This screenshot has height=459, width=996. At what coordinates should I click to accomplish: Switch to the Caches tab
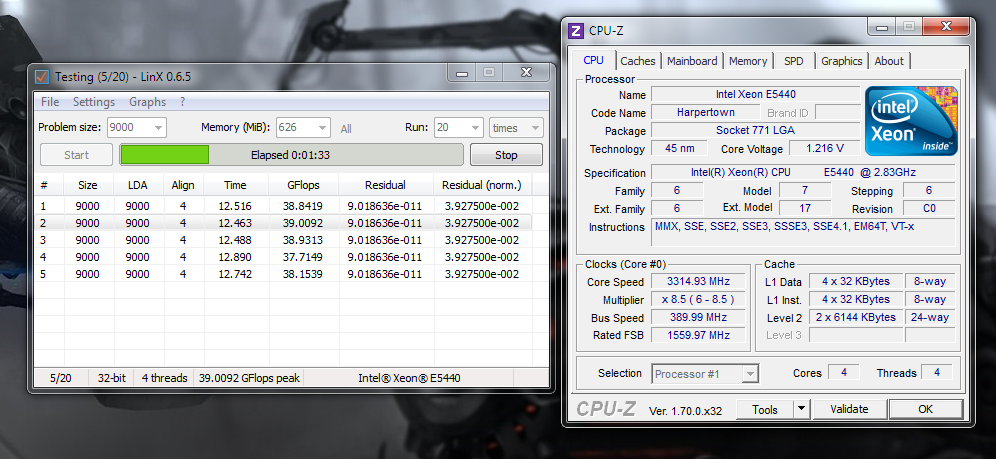(x=638, y=61)
